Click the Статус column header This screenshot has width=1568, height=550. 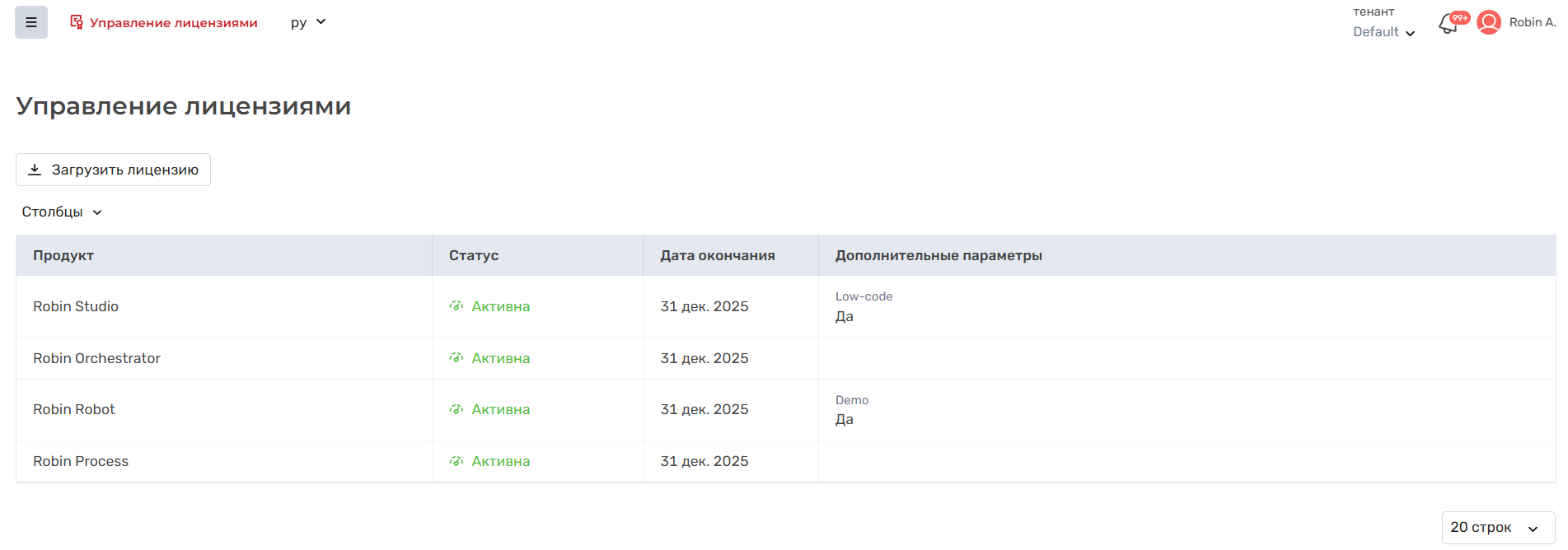coord(474,255)
